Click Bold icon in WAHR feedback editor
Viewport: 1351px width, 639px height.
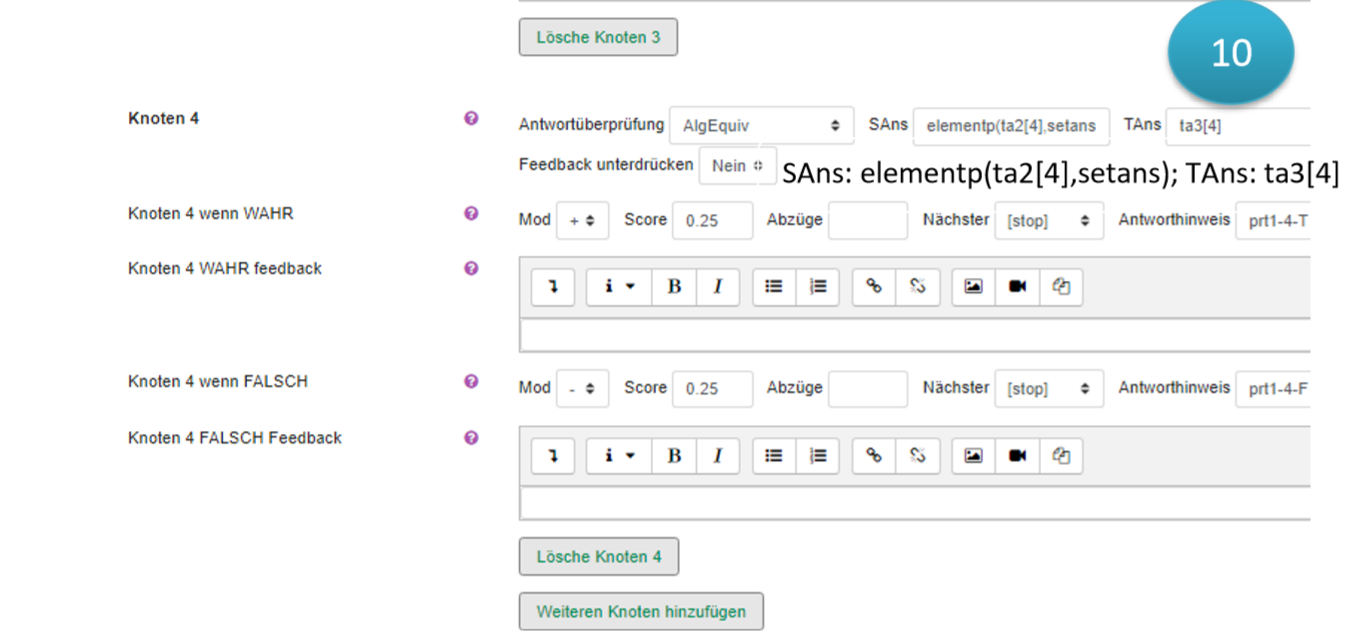674,287
